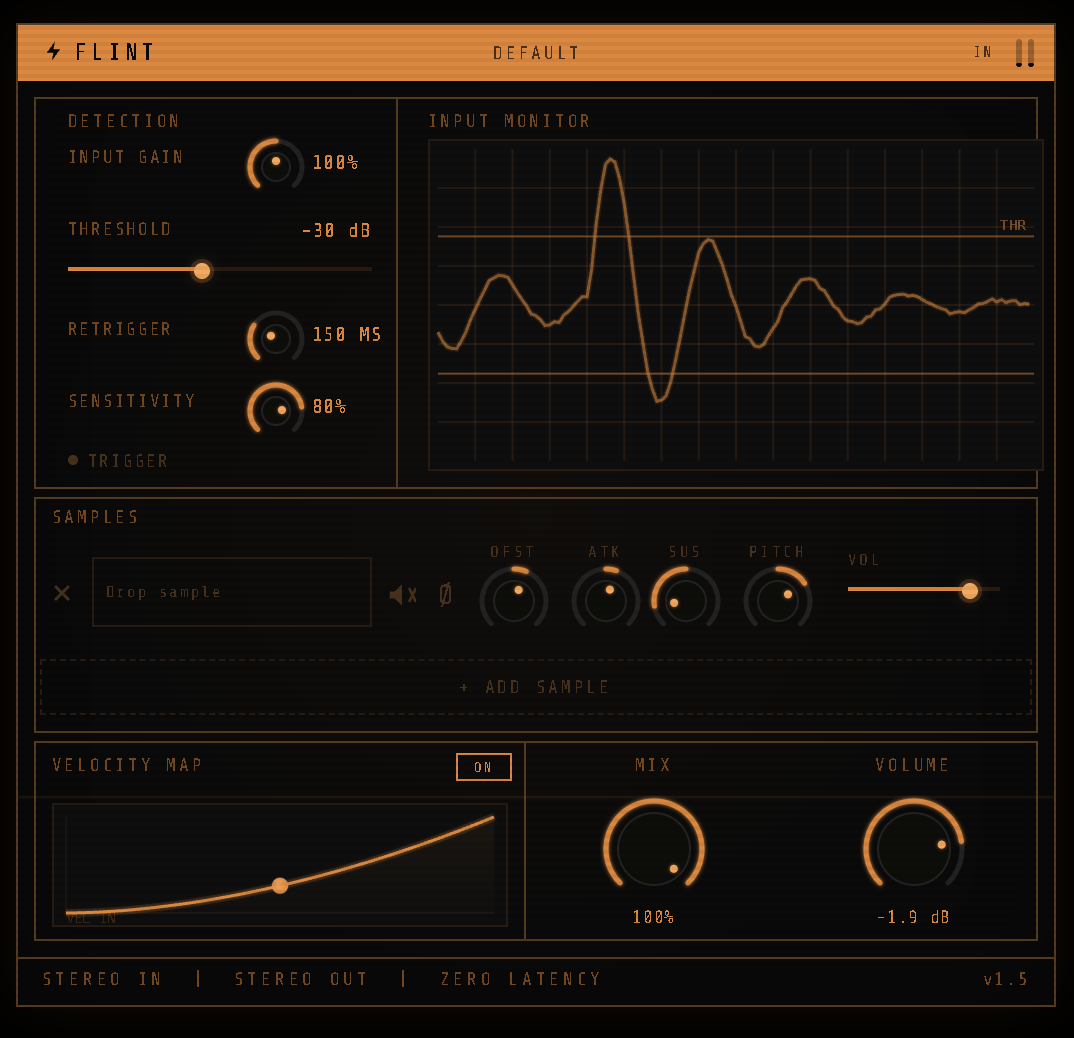Click the Mix 100% value
The width and height of the screenshot is (1074, 1038).
(653, 917)
